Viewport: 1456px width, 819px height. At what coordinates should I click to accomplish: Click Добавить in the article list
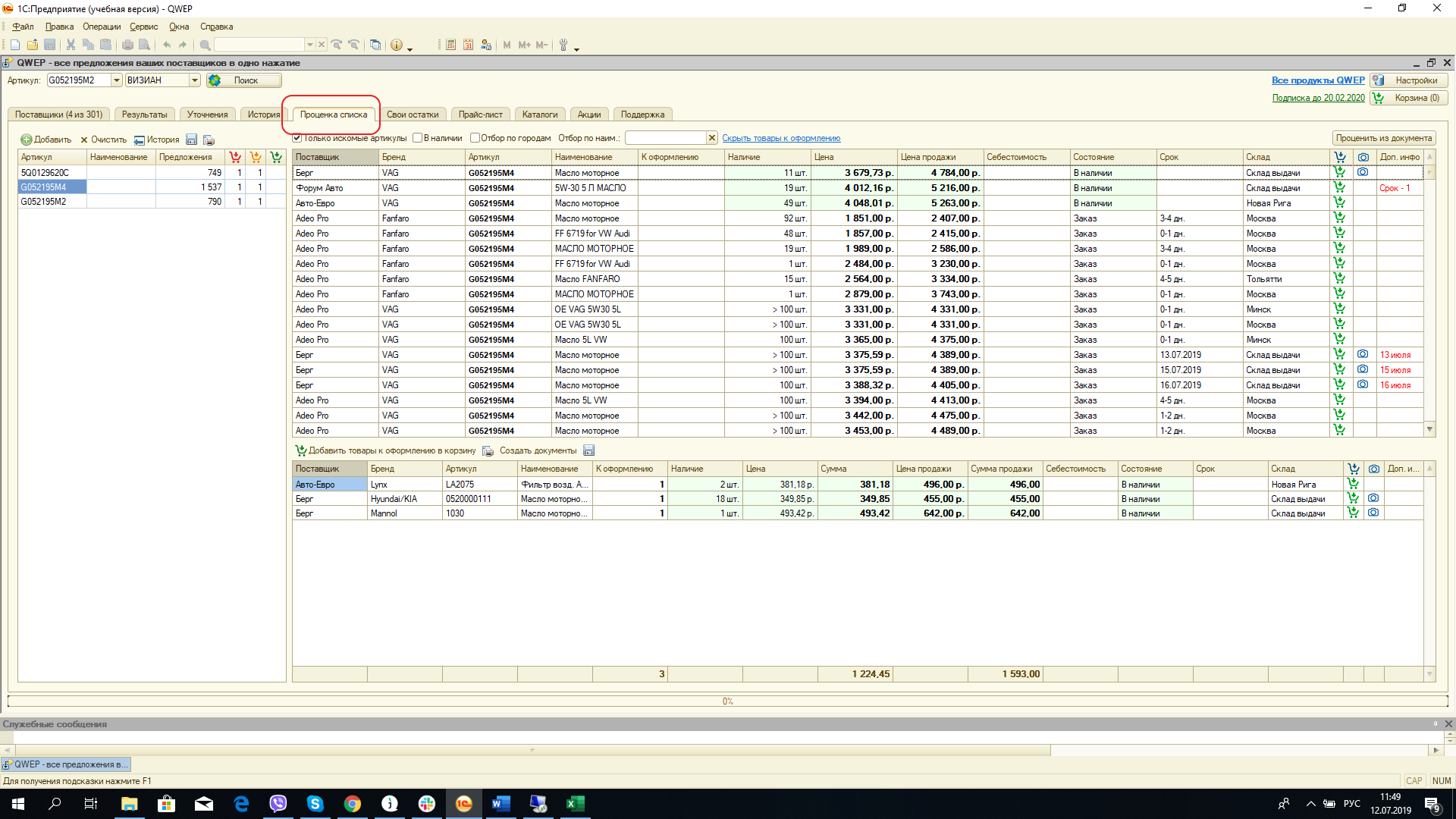click(x=46, y=140)
